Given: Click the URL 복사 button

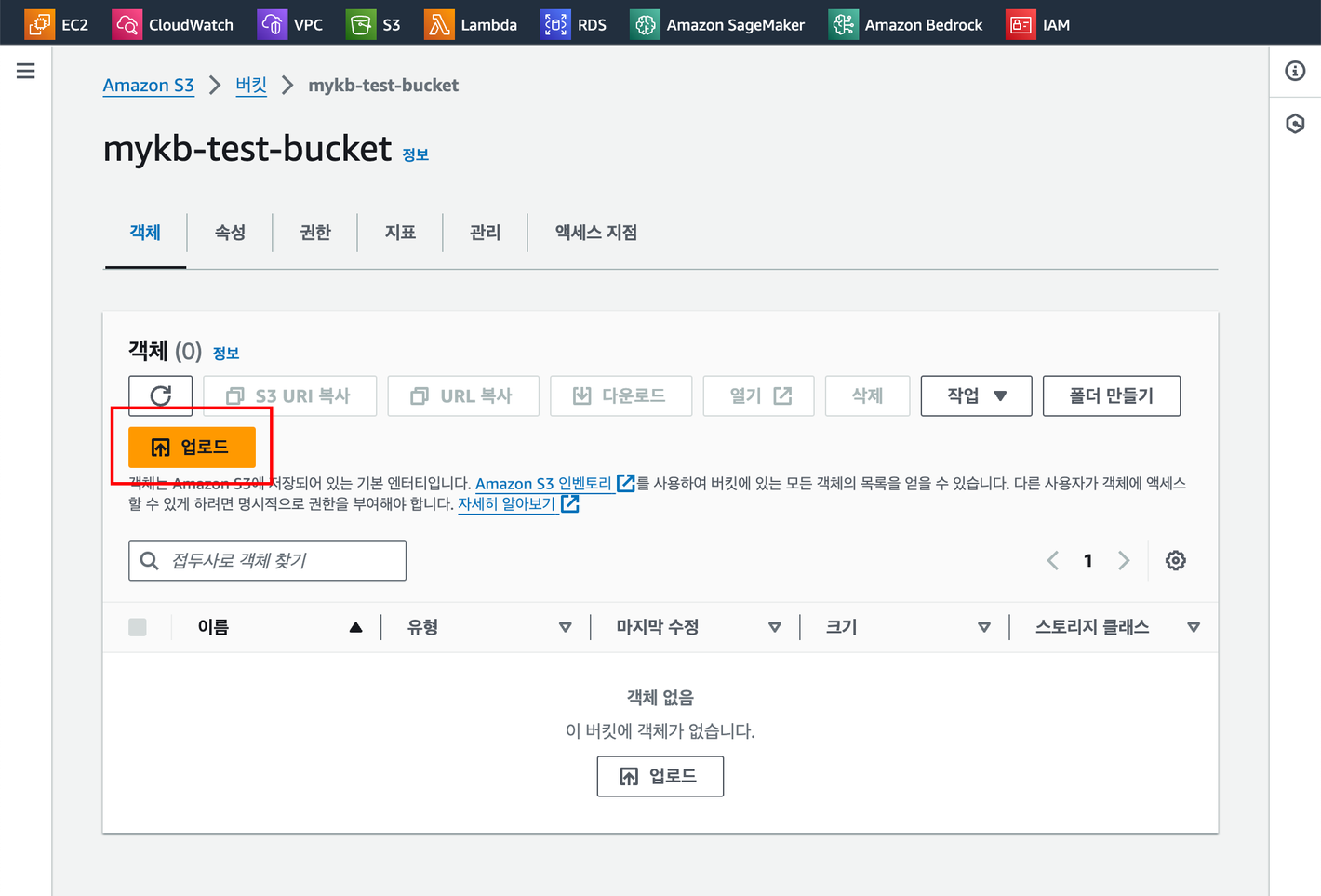Looking at the screenshot, I should tap(463, 395).
